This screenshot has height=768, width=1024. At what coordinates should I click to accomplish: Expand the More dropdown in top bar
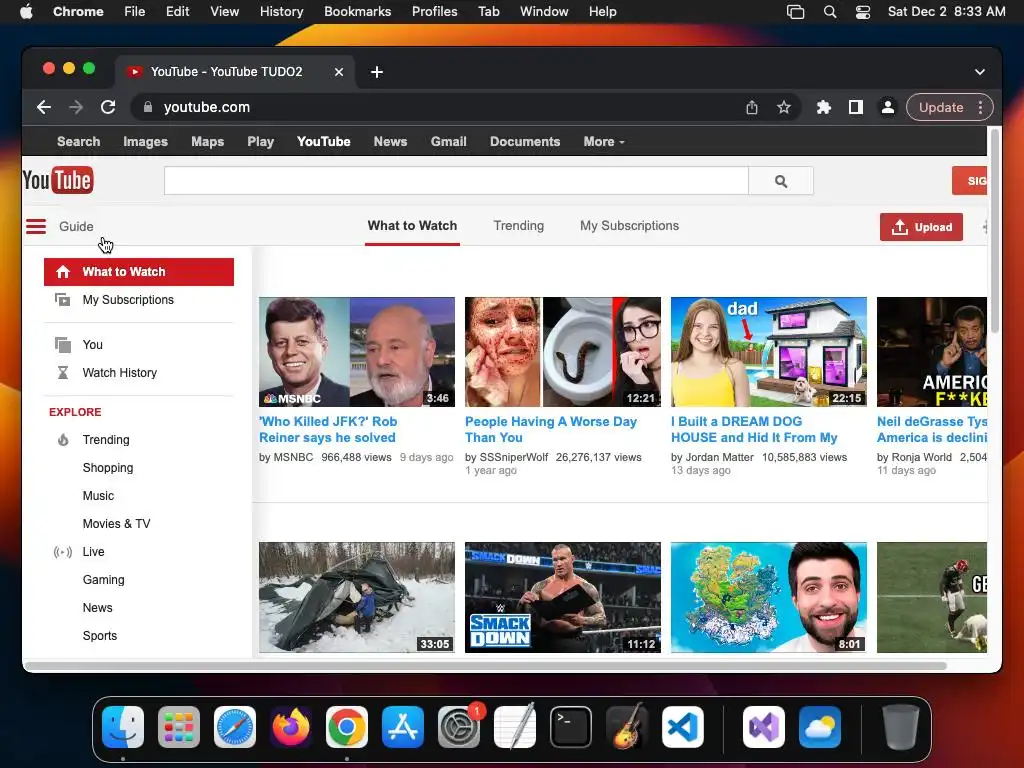pos(603,142)
